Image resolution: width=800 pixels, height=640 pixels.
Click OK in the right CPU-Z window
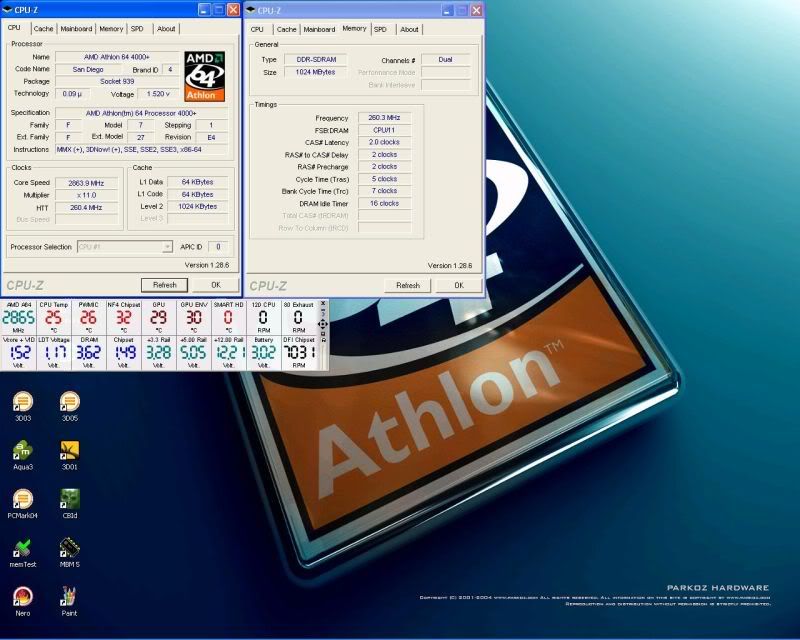(459, 285)
